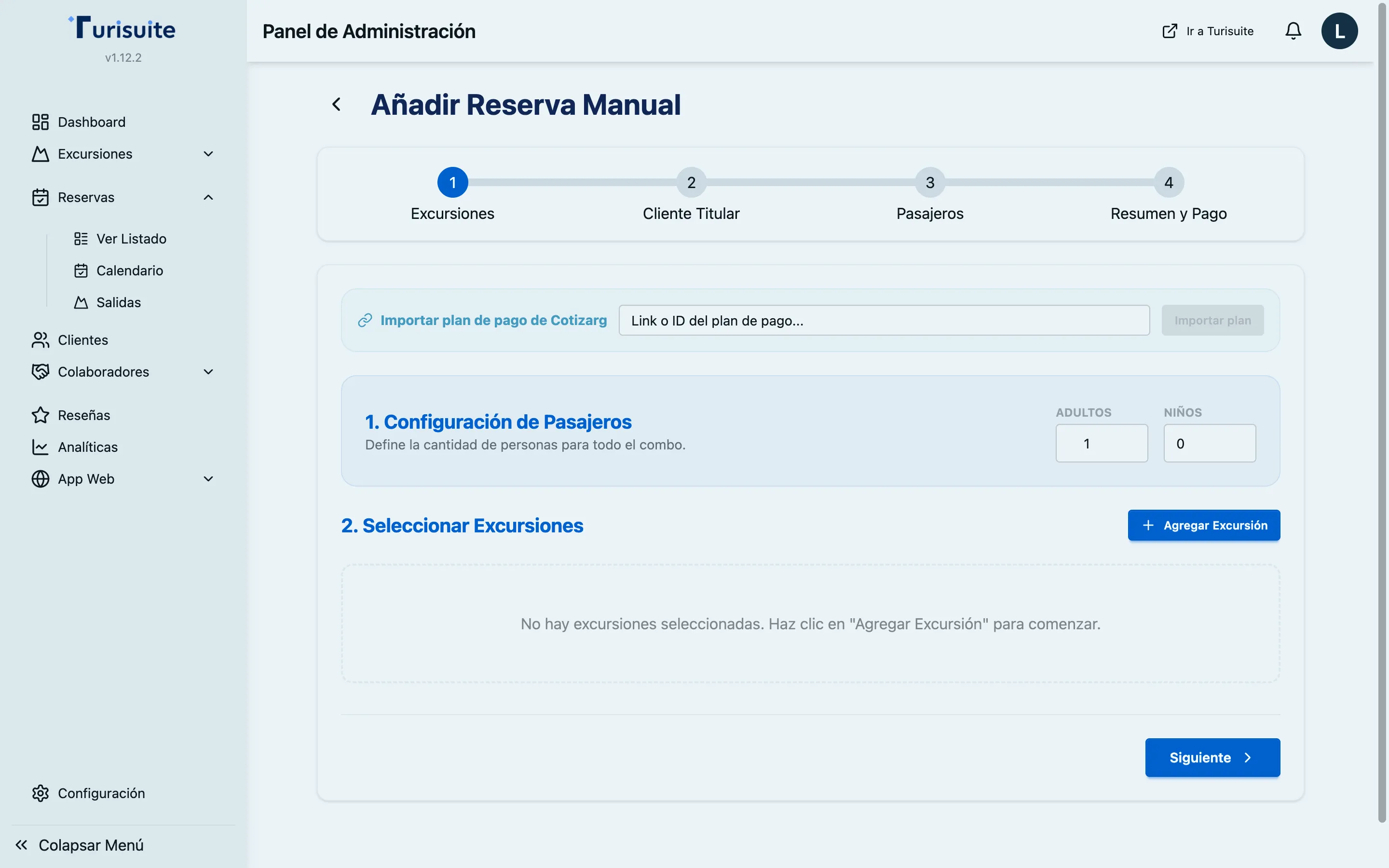Open the Dashboard grid icon
Image resolution: width=1389 pixels, height=868 pixels.
40,122
